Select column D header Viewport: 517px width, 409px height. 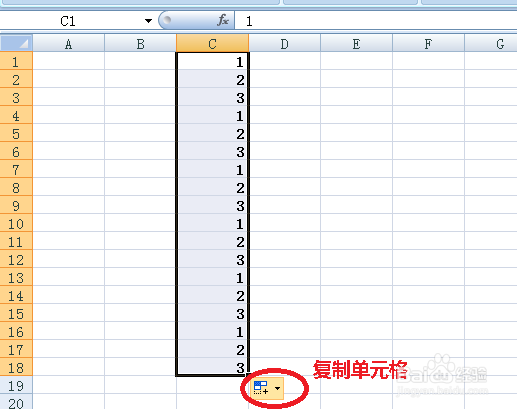[x=284, y=44]
